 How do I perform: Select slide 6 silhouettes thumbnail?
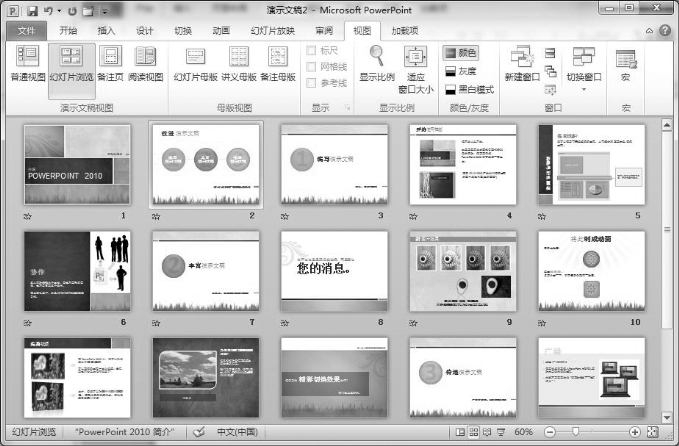tap(77, 271)
